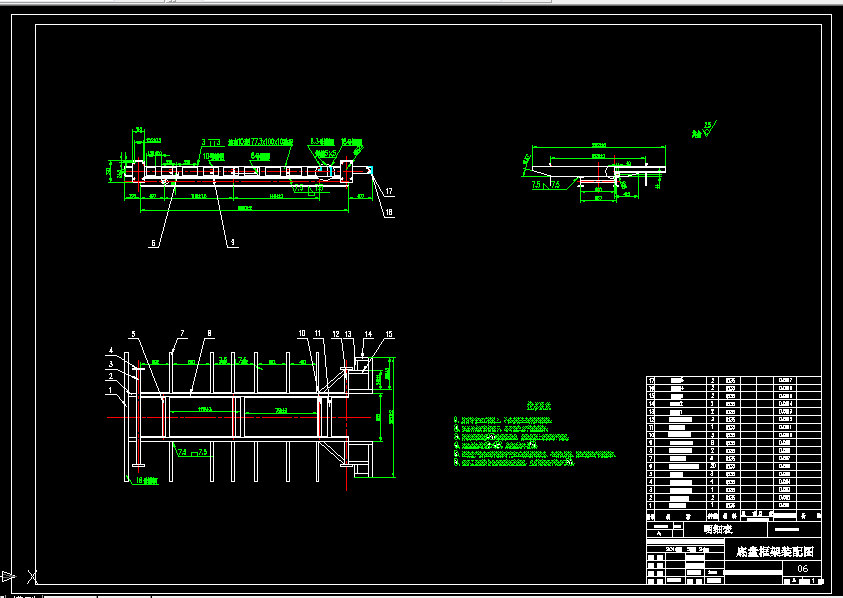
Task: Click balloon label 3 in the plan view
Action: pyautogui.click(x=111, y=364)
